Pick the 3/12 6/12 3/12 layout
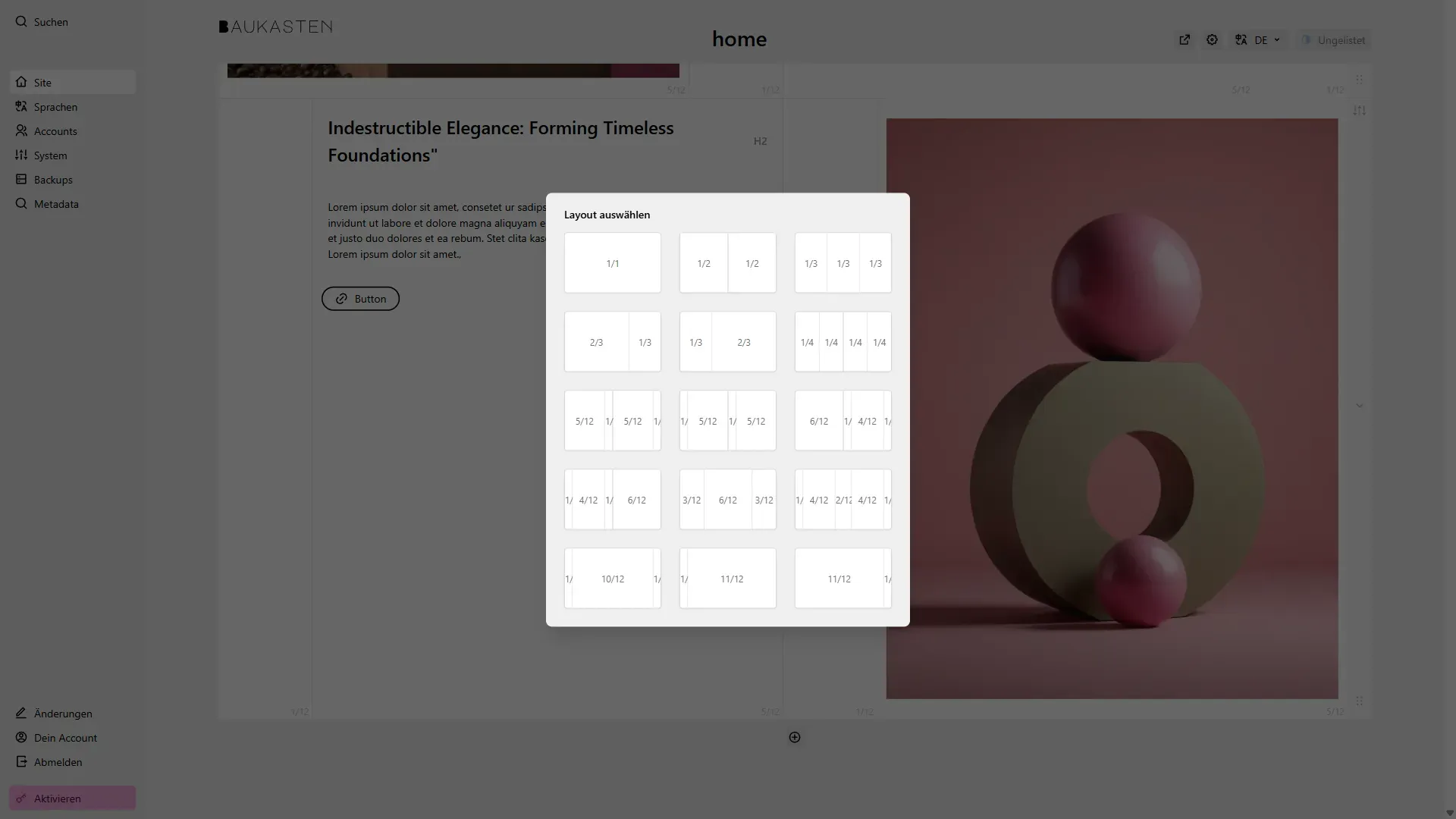This screenshot has height=819, width=1456. (727, 500)
